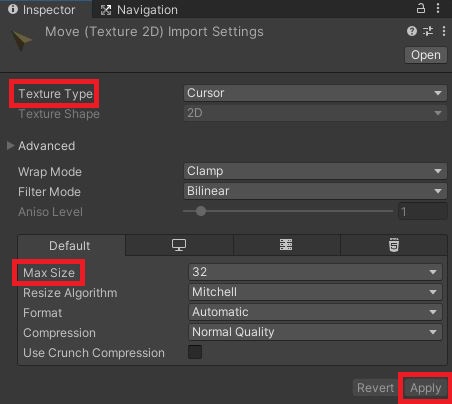Click the Inspector lock icon
This screenshot has height=404, width=452.
pyautogui.click(x=421, y=8)
